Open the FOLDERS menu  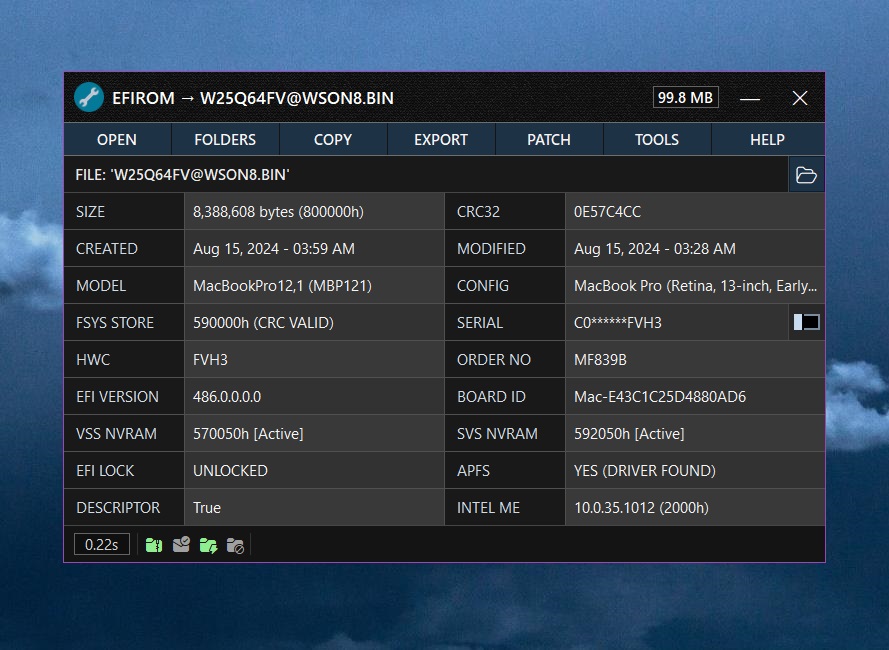[225, 140]
